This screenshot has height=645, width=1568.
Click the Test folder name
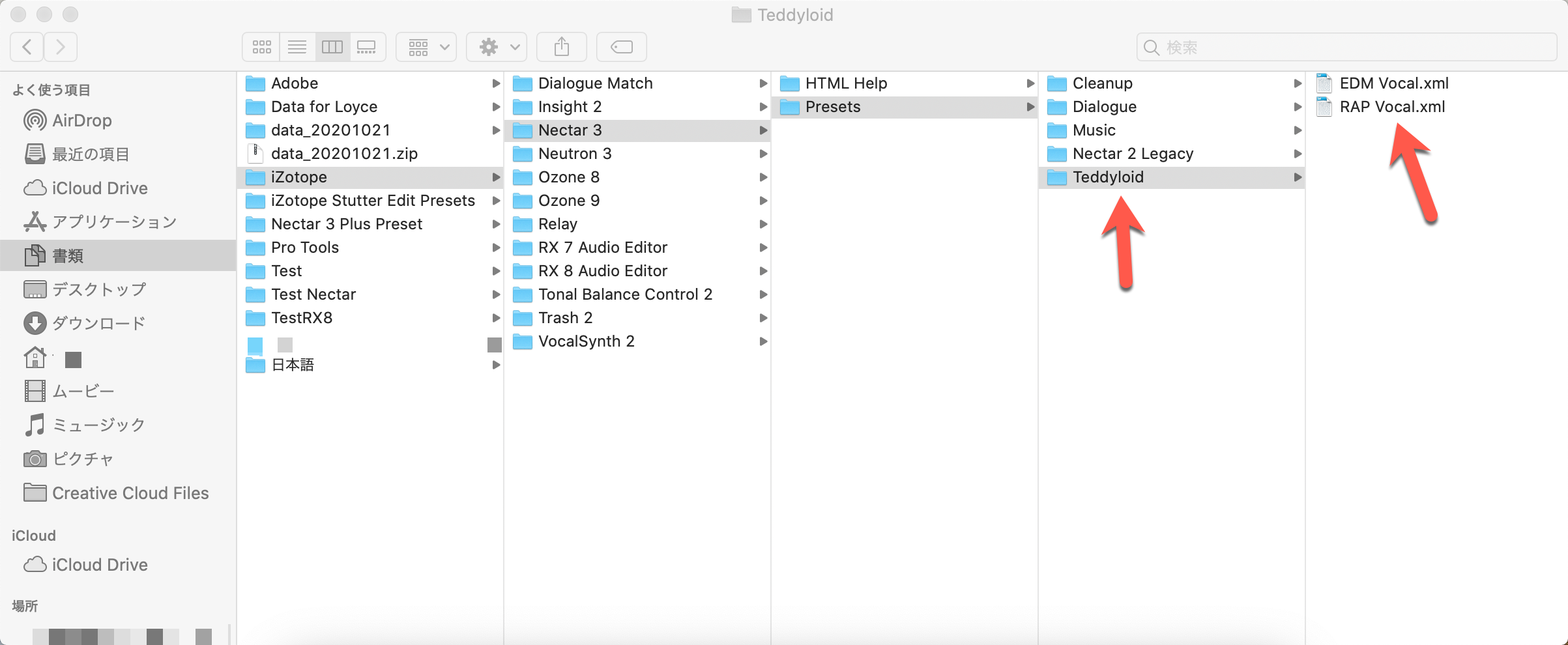click(x=286, y=271)
